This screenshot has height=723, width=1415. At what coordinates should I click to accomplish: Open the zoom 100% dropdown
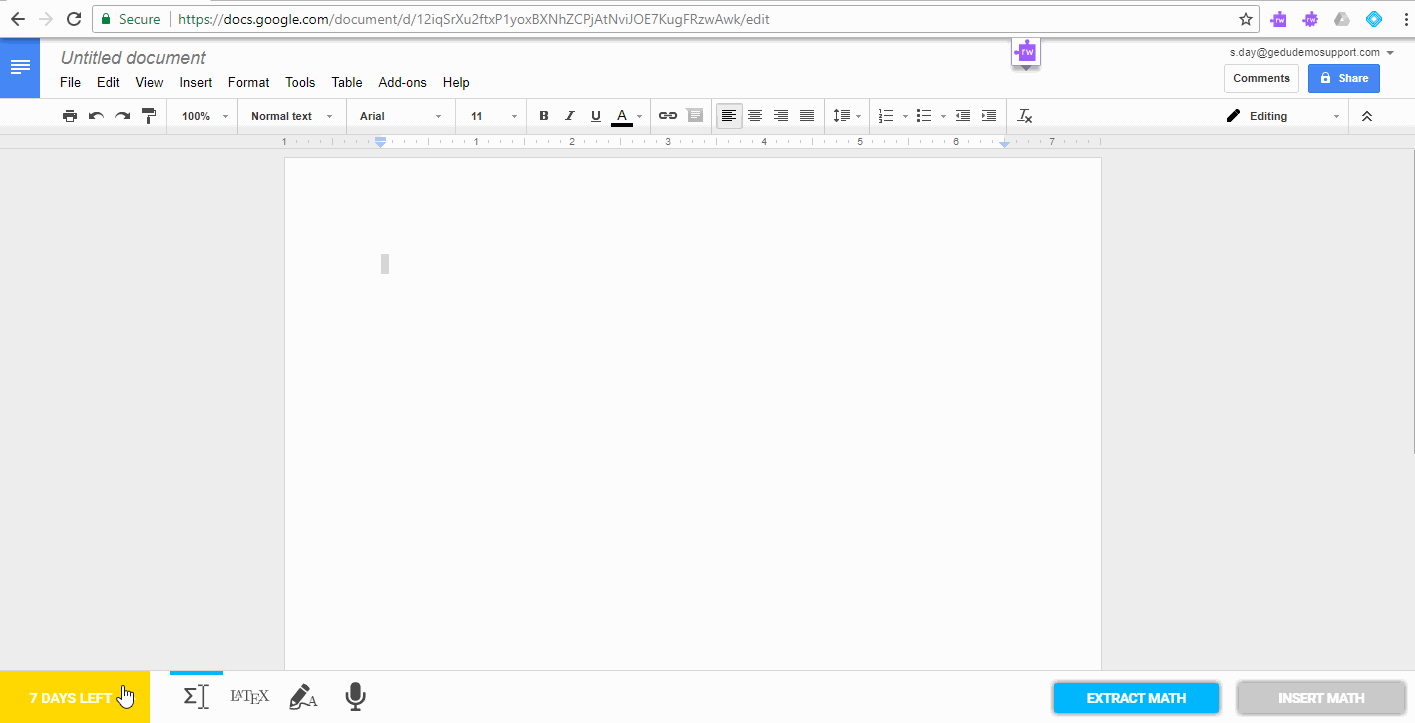pos(205,116)
